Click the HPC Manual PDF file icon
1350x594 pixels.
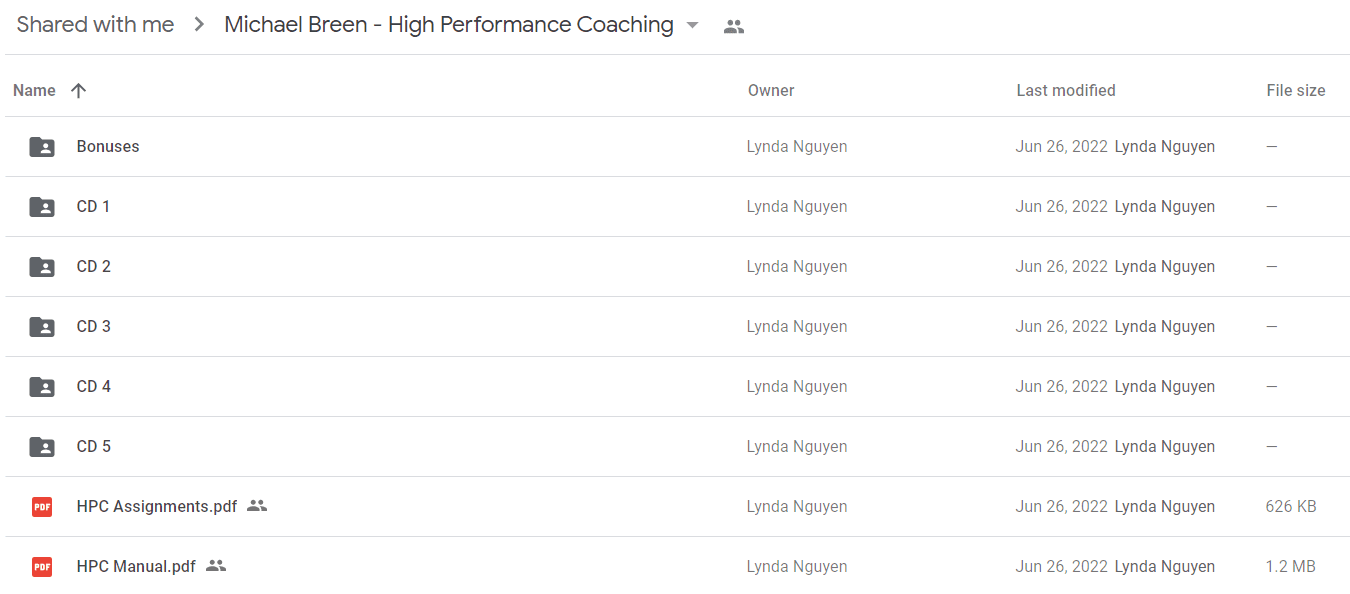click(x=42, y=567)
